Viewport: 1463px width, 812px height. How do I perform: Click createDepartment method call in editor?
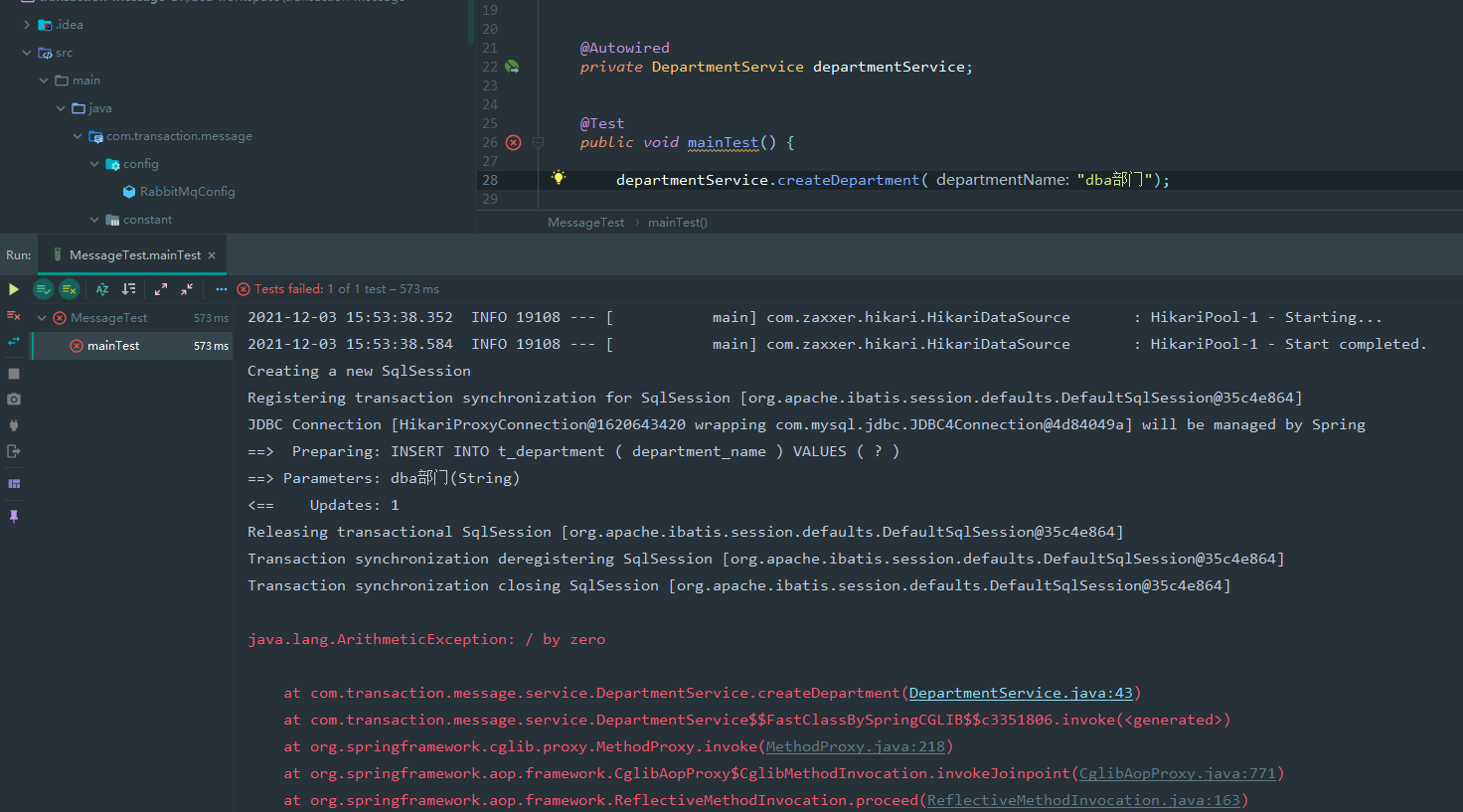[849, 180]
